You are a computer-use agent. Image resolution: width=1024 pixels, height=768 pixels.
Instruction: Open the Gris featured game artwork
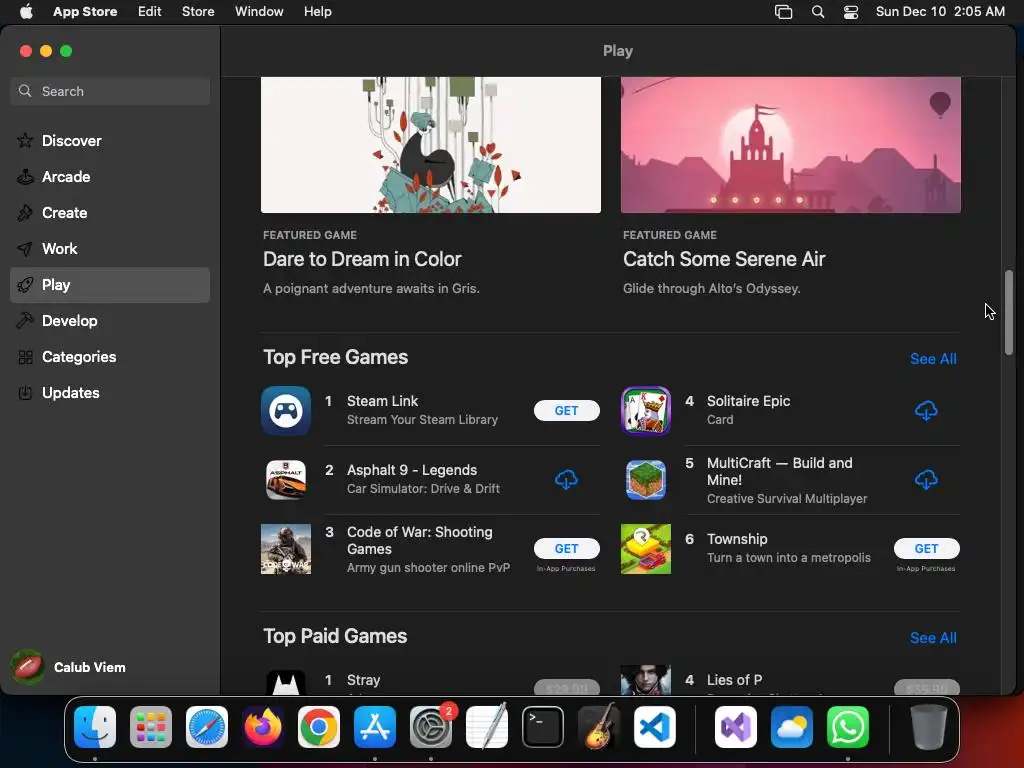point(431,145)
